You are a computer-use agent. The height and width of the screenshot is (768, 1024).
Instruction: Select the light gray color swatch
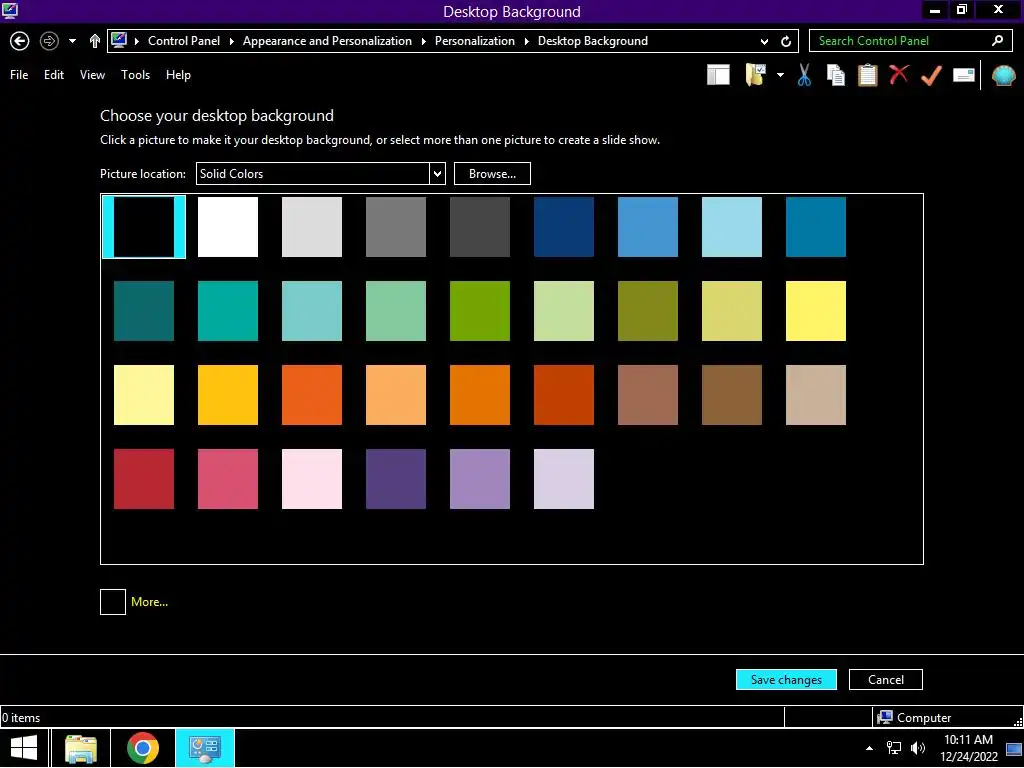coord(312,227)
